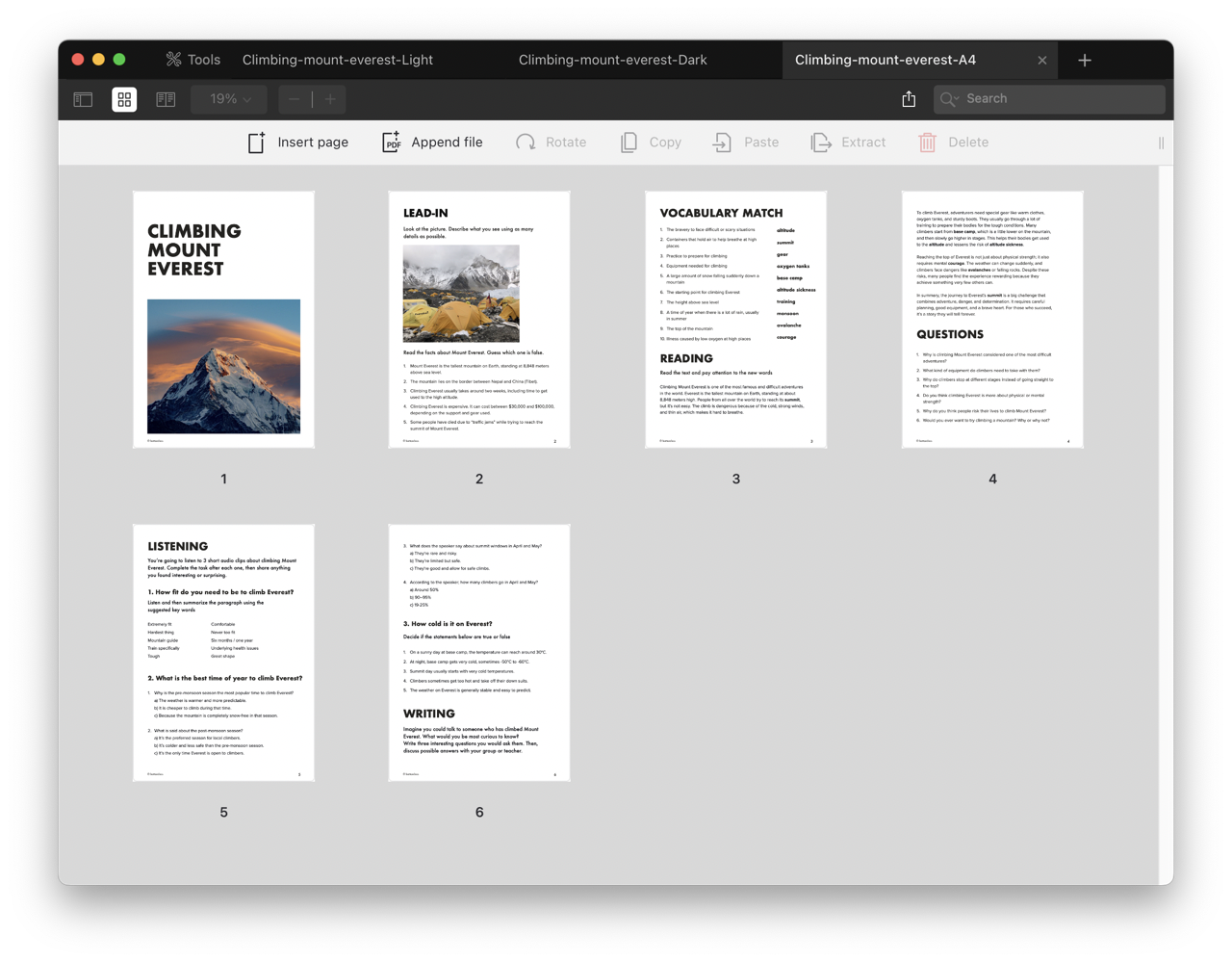Screen dimensions: 1232x962
Task: Select the page 1 cover thumbnail
Action: [x=223, y=319]
